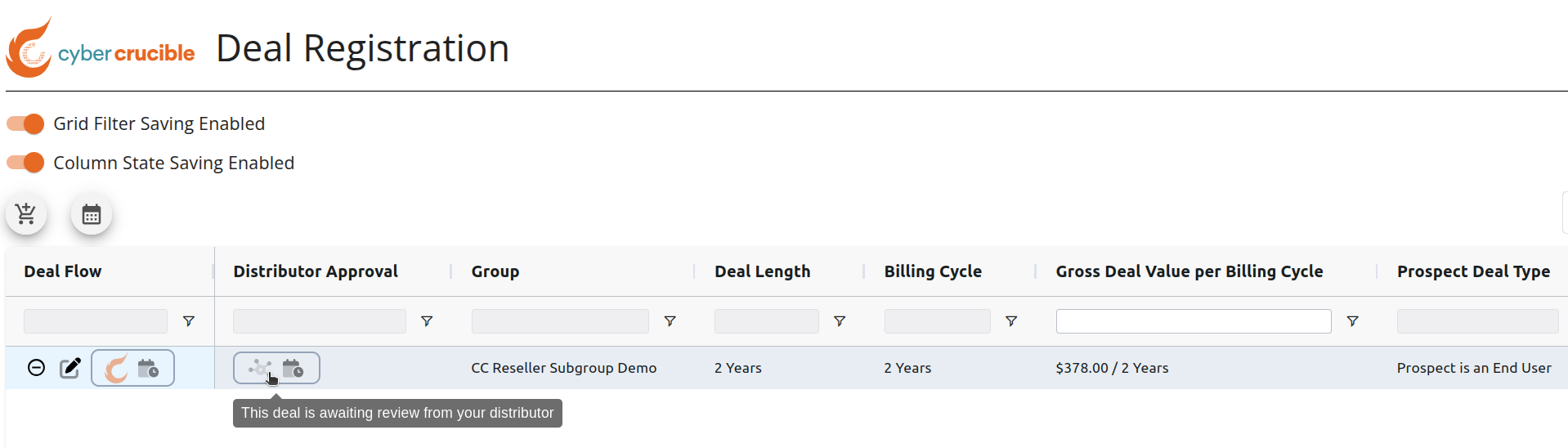Sort by the Deal Length column header
Viewport: 1568px width, 448px height.
[x=763, y=271]
